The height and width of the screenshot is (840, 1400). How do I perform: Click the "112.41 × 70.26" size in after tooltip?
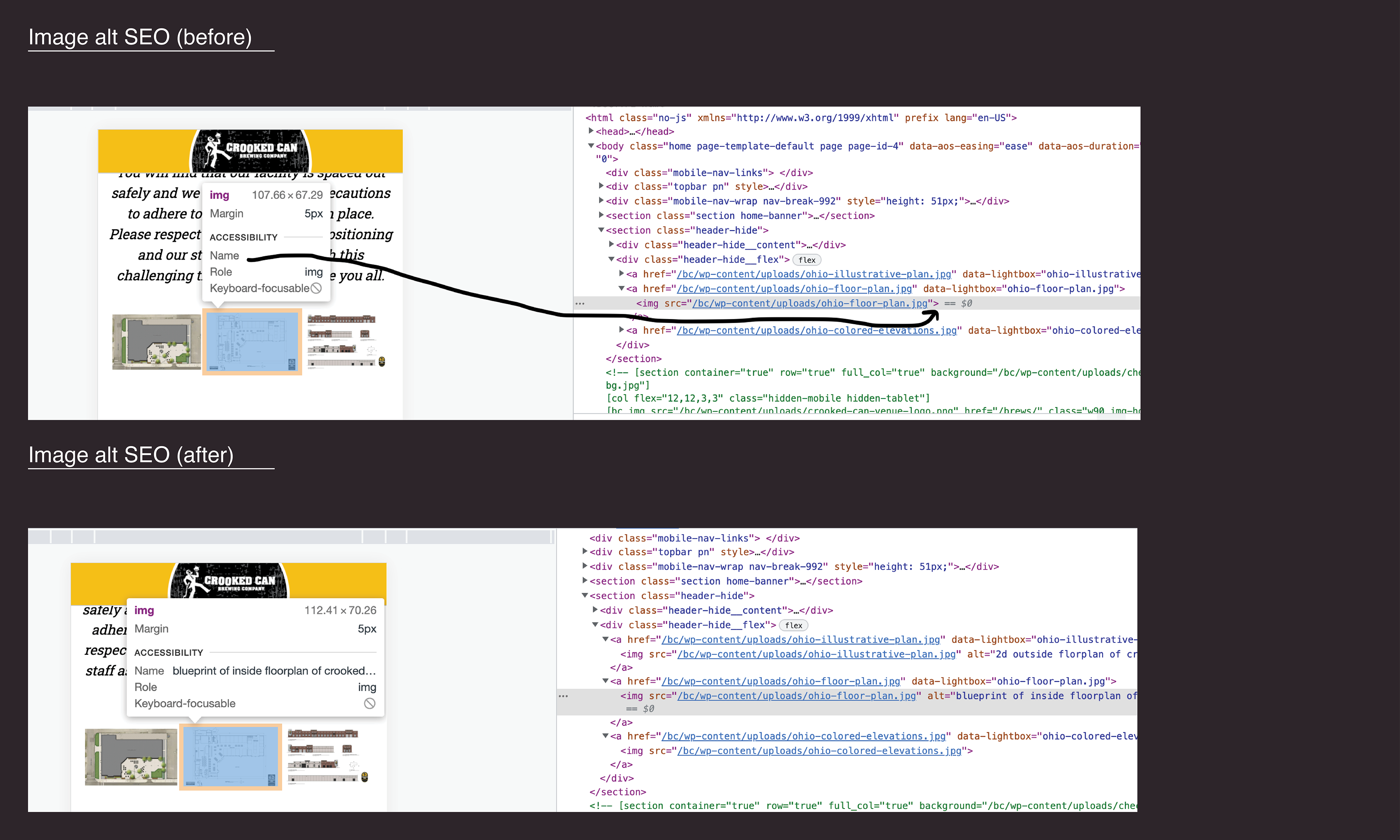pyautogui.click(x=340, y=610)
